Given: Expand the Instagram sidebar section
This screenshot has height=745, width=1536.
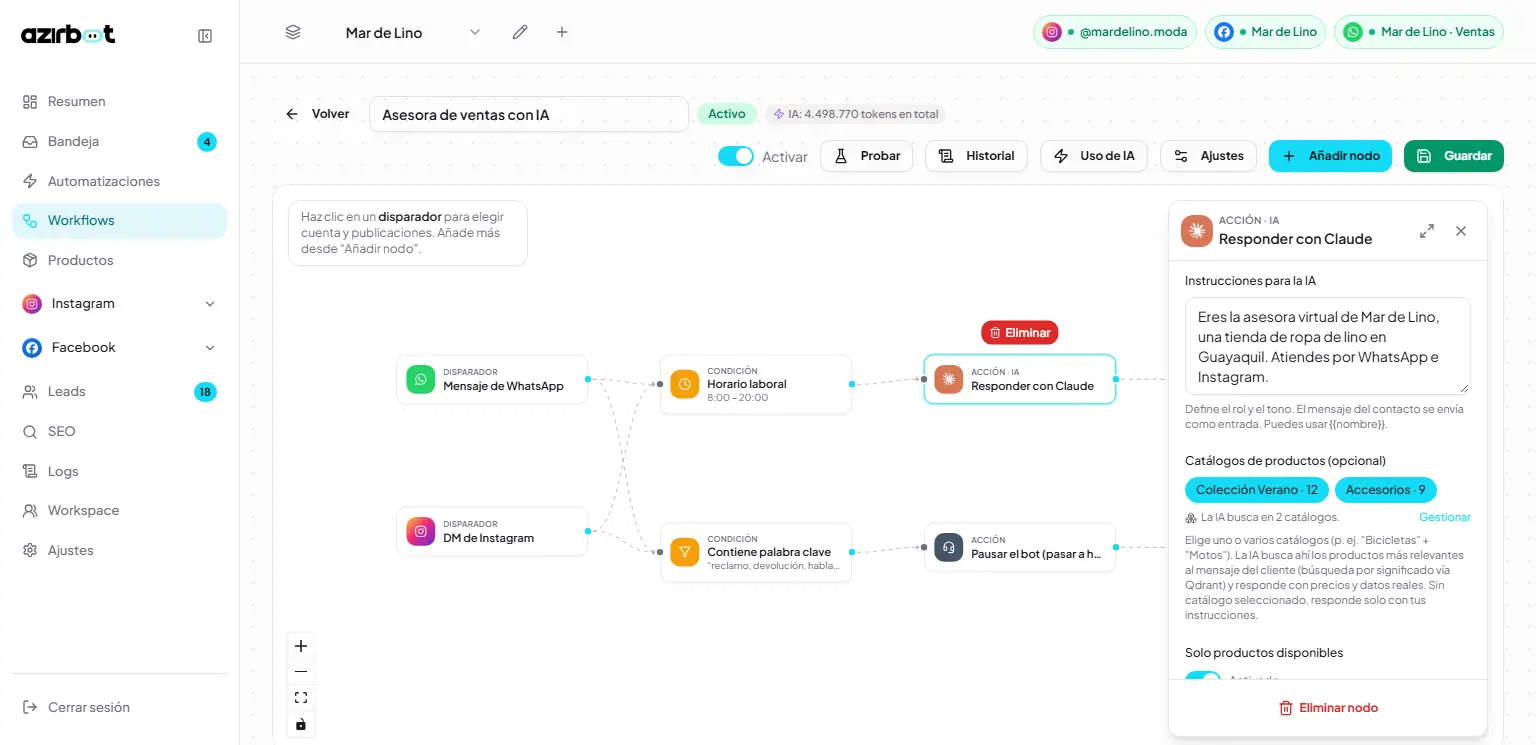Looking at the screenshot, I should tap(120, 304).
